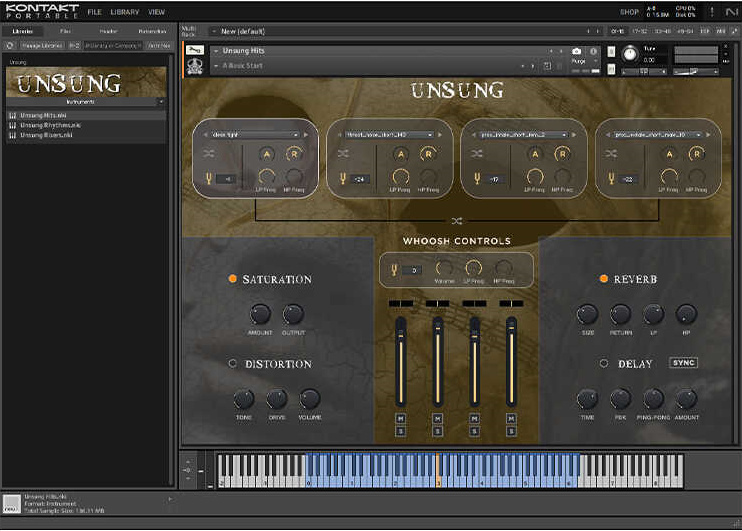
Task: Toggle the Reverb effect power button
Action: click(604, 279)
